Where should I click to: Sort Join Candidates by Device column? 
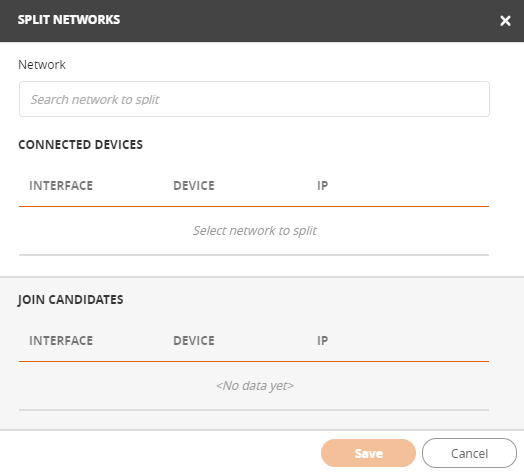tap(194, 341)
